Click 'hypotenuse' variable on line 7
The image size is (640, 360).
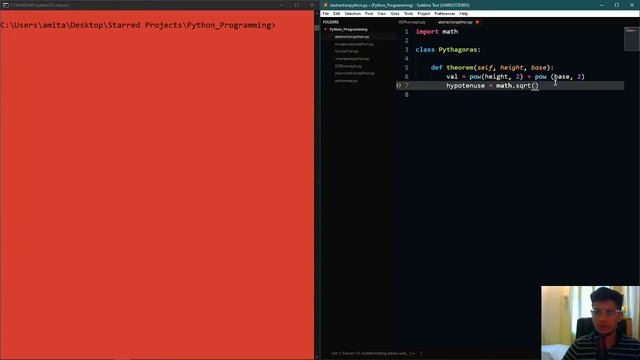tap(465, 85)
